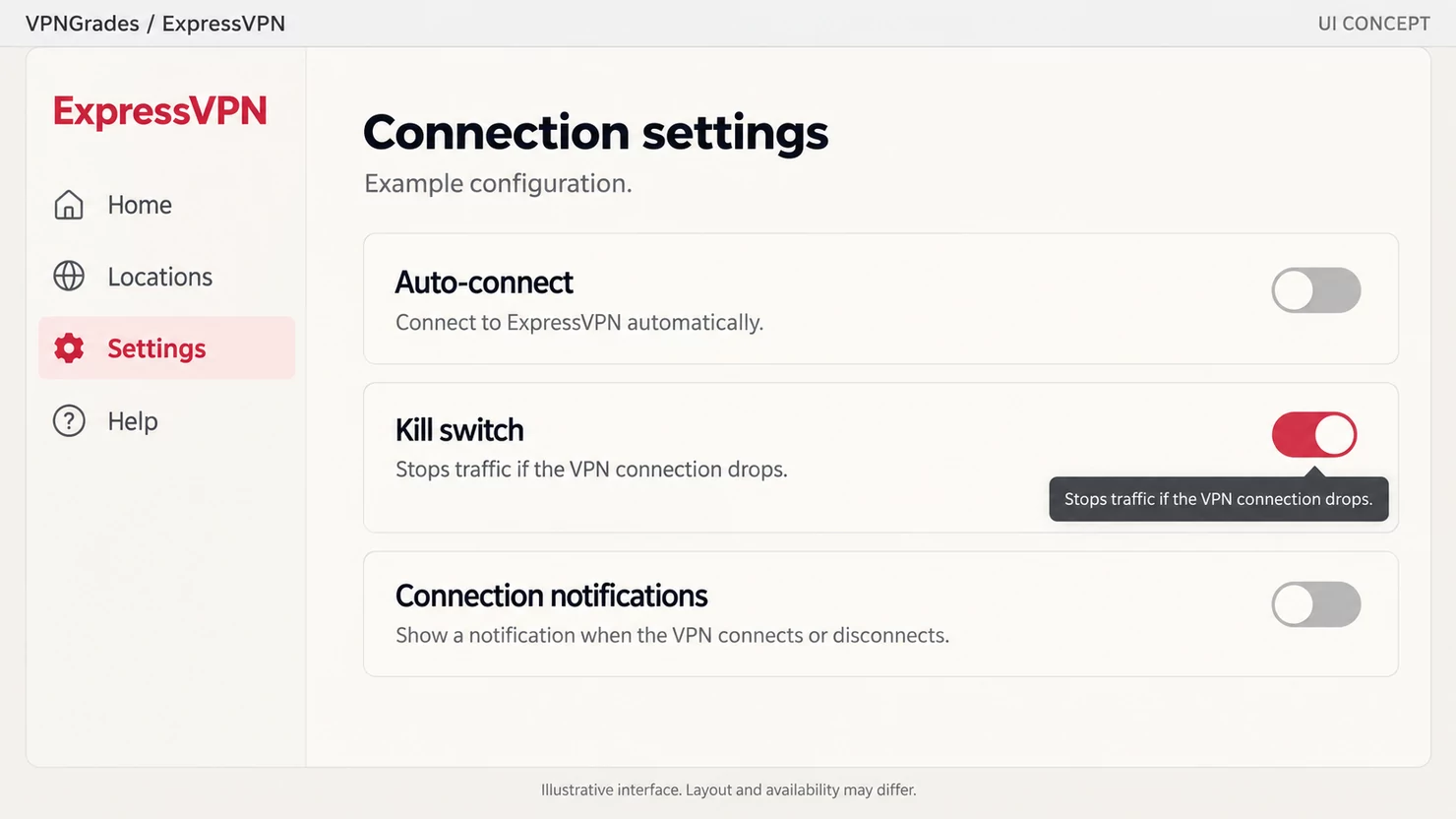Click the ExpressVPN breadcrumb in top bar
1456x819 pixels.
tap(223, 24)
